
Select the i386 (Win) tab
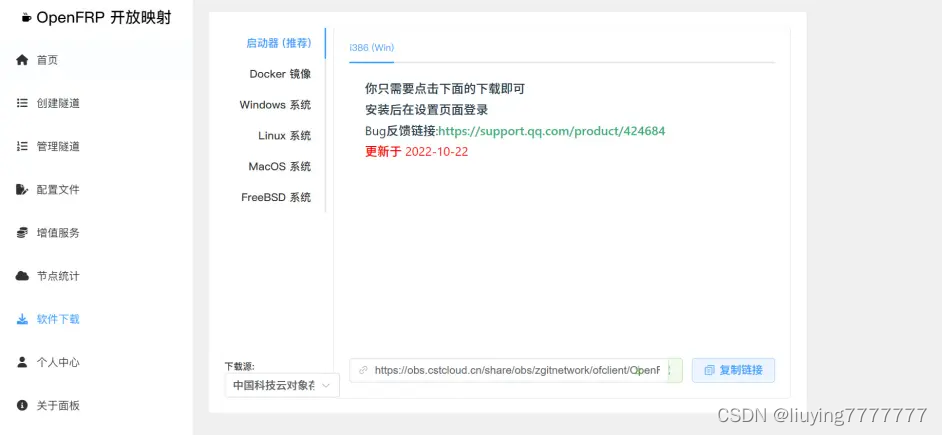371,47
